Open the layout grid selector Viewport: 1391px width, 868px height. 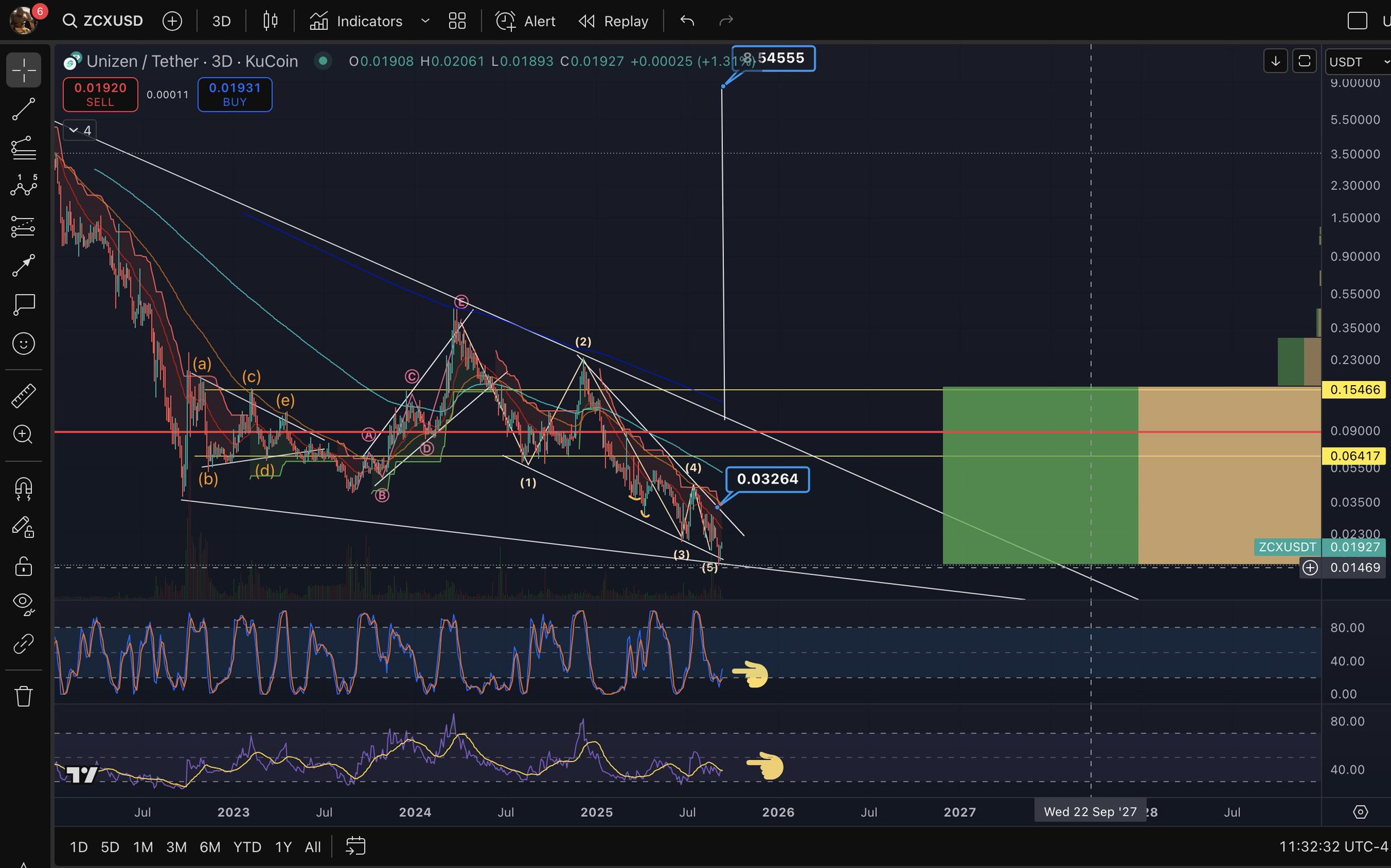click(457, 21)
